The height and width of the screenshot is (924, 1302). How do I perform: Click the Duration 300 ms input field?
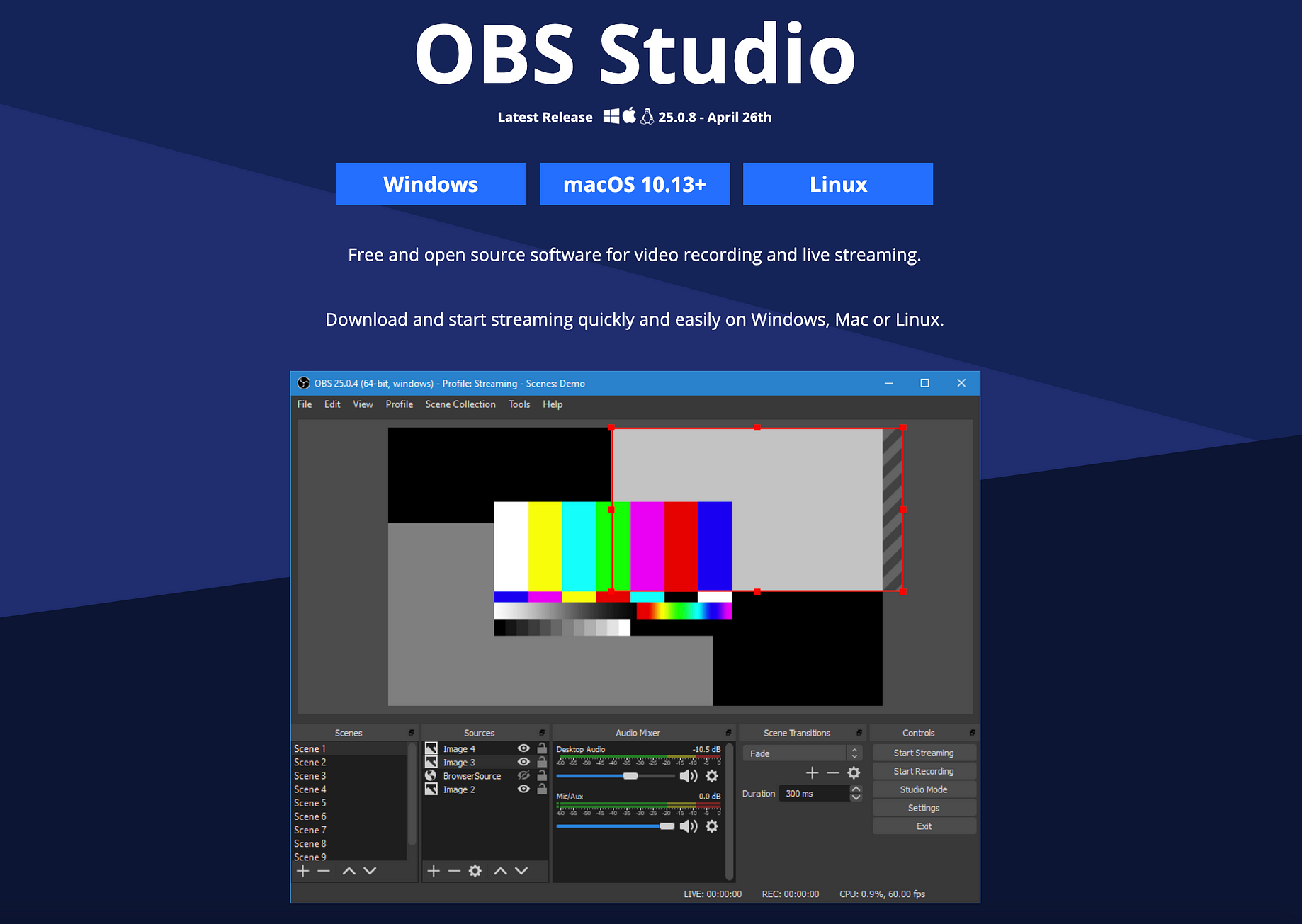click(x=814, y=794)
